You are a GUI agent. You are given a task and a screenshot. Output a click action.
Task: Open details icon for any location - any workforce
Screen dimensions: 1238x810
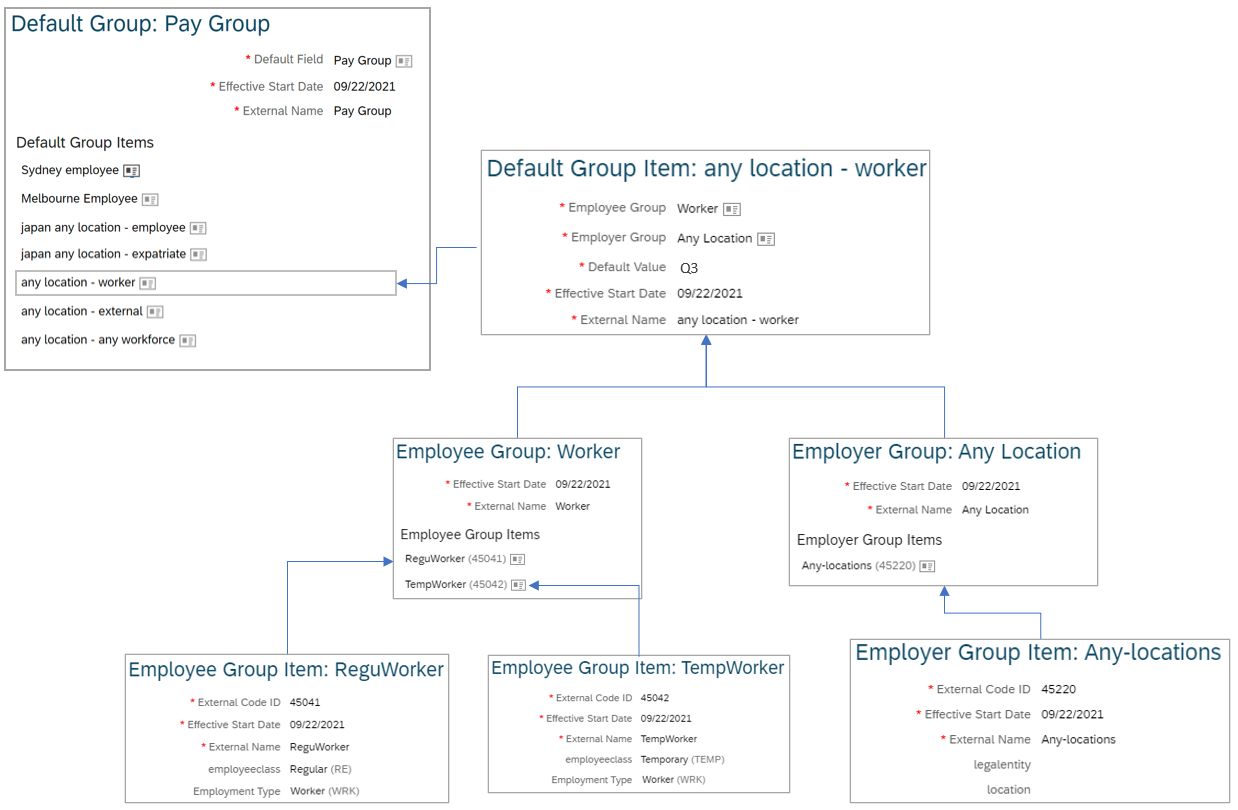[188, 341]
